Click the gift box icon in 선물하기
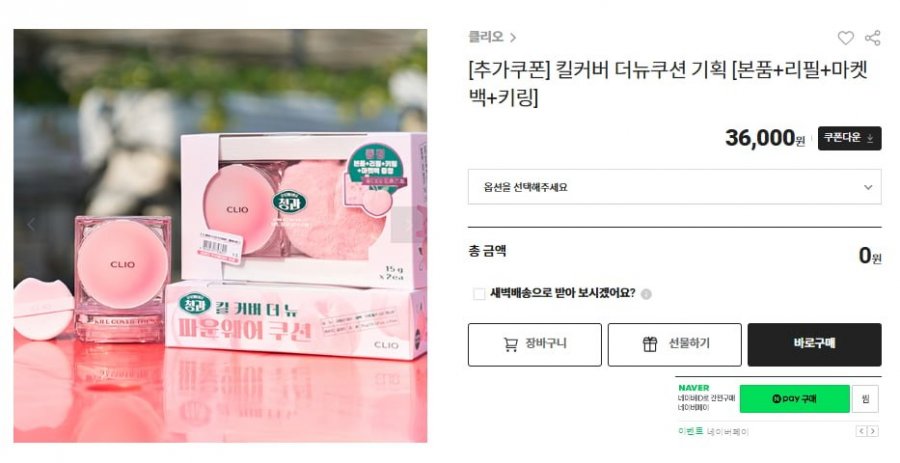The width and height of the screenshot is (900, 463). click(x=650, y=344)
